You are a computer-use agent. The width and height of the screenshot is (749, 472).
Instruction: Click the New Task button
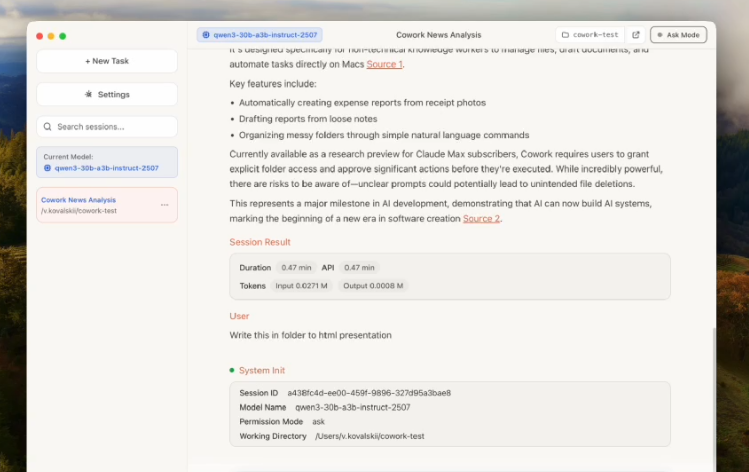[x=107, y=61]
